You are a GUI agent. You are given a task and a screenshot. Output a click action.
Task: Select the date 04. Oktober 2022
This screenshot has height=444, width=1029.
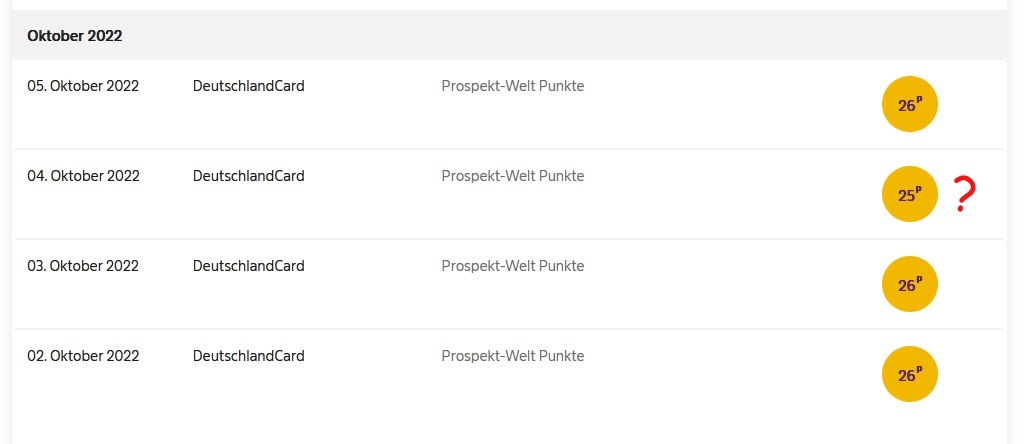pos(83,176)
